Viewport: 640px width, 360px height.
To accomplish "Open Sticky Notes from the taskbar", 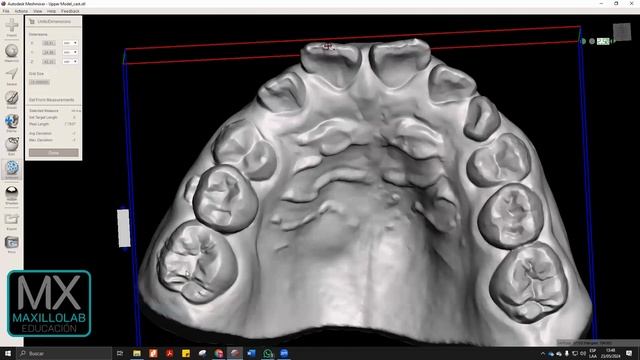I will tap(186, 353).
